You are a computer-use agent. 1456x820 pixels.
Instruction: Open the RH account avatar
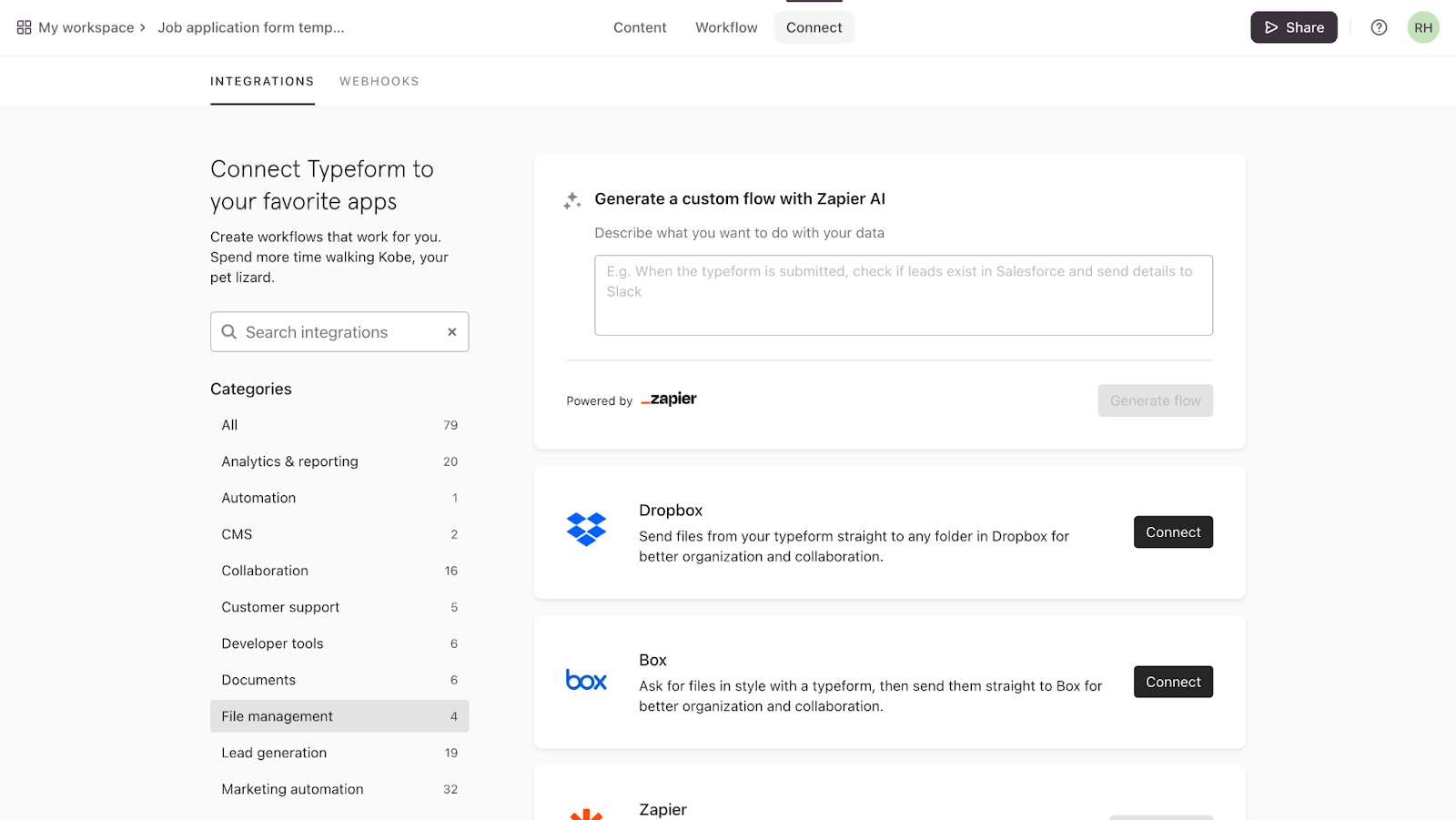(x=1423, y=27)
